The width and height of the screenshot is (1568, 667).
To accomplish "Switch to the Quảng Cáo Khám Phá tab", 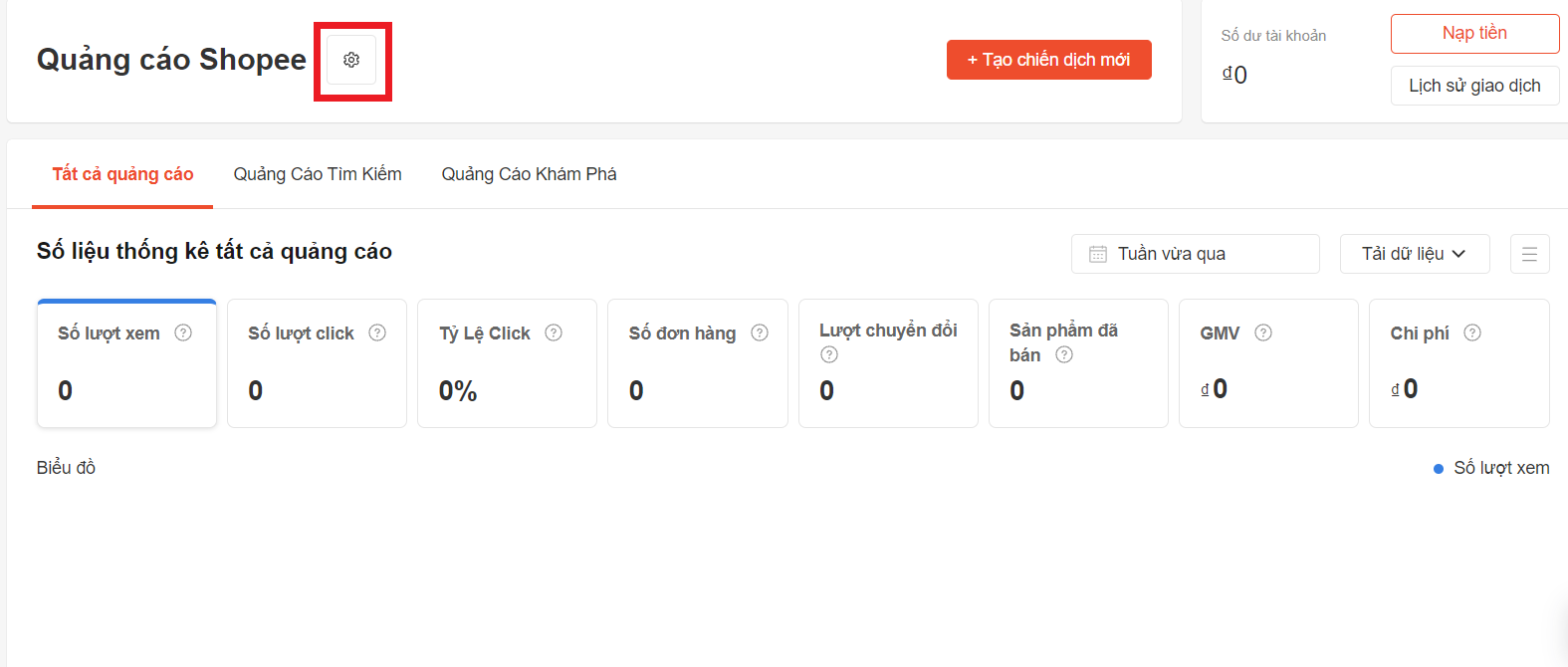I will click(529, 174).
